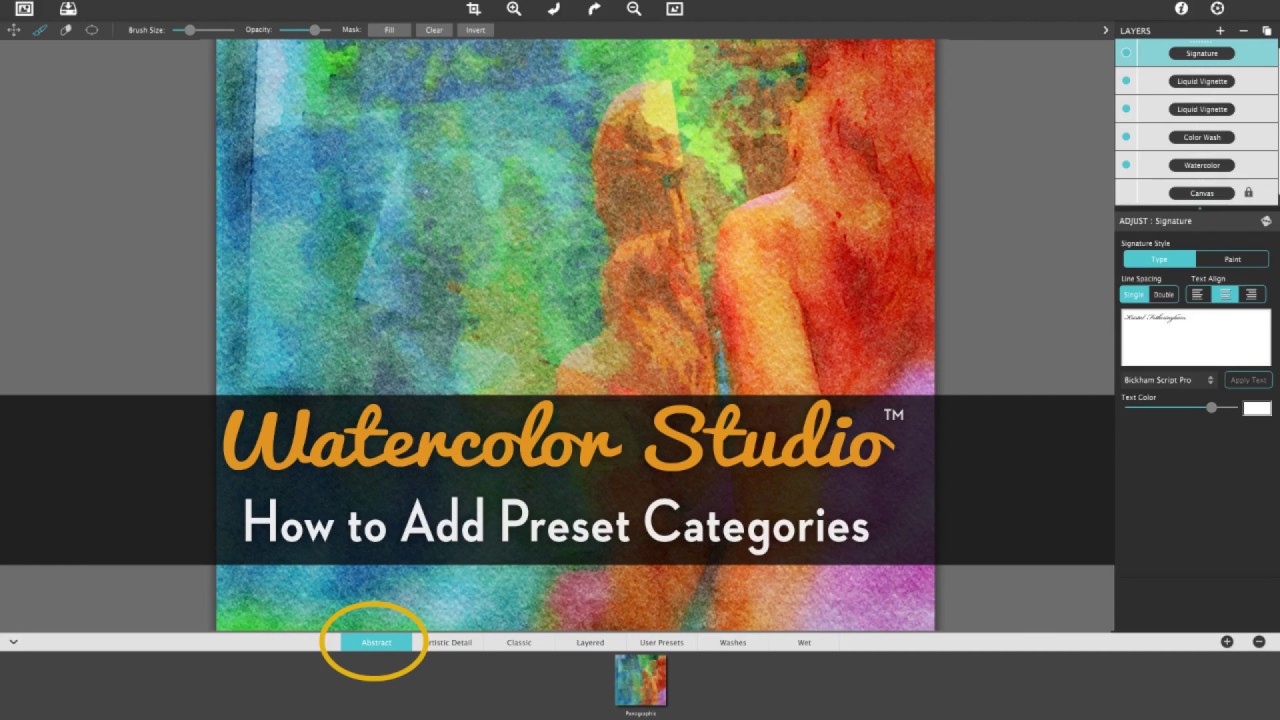Align signature text center
Screen dimensions: 1280x720
(x=1224, y=295)
